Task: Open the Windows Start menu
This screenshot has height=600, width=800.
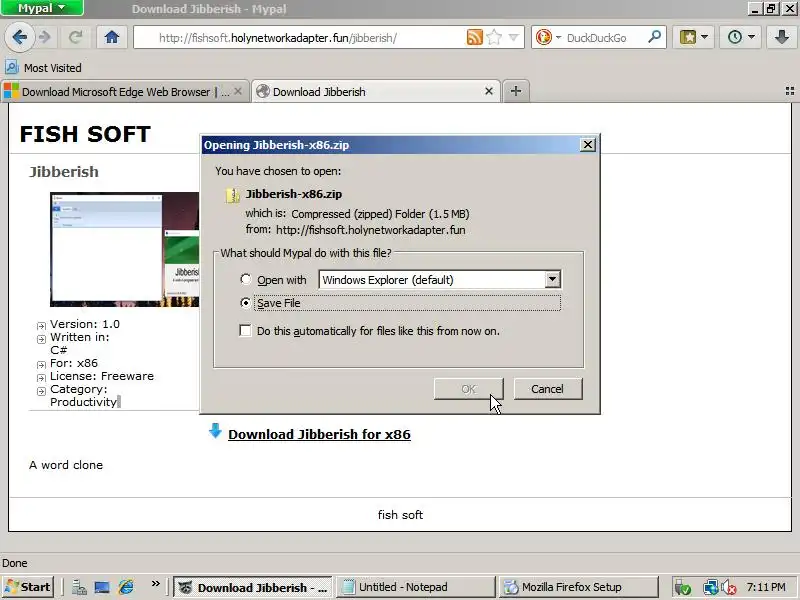Action: click(x=28, y=587)
